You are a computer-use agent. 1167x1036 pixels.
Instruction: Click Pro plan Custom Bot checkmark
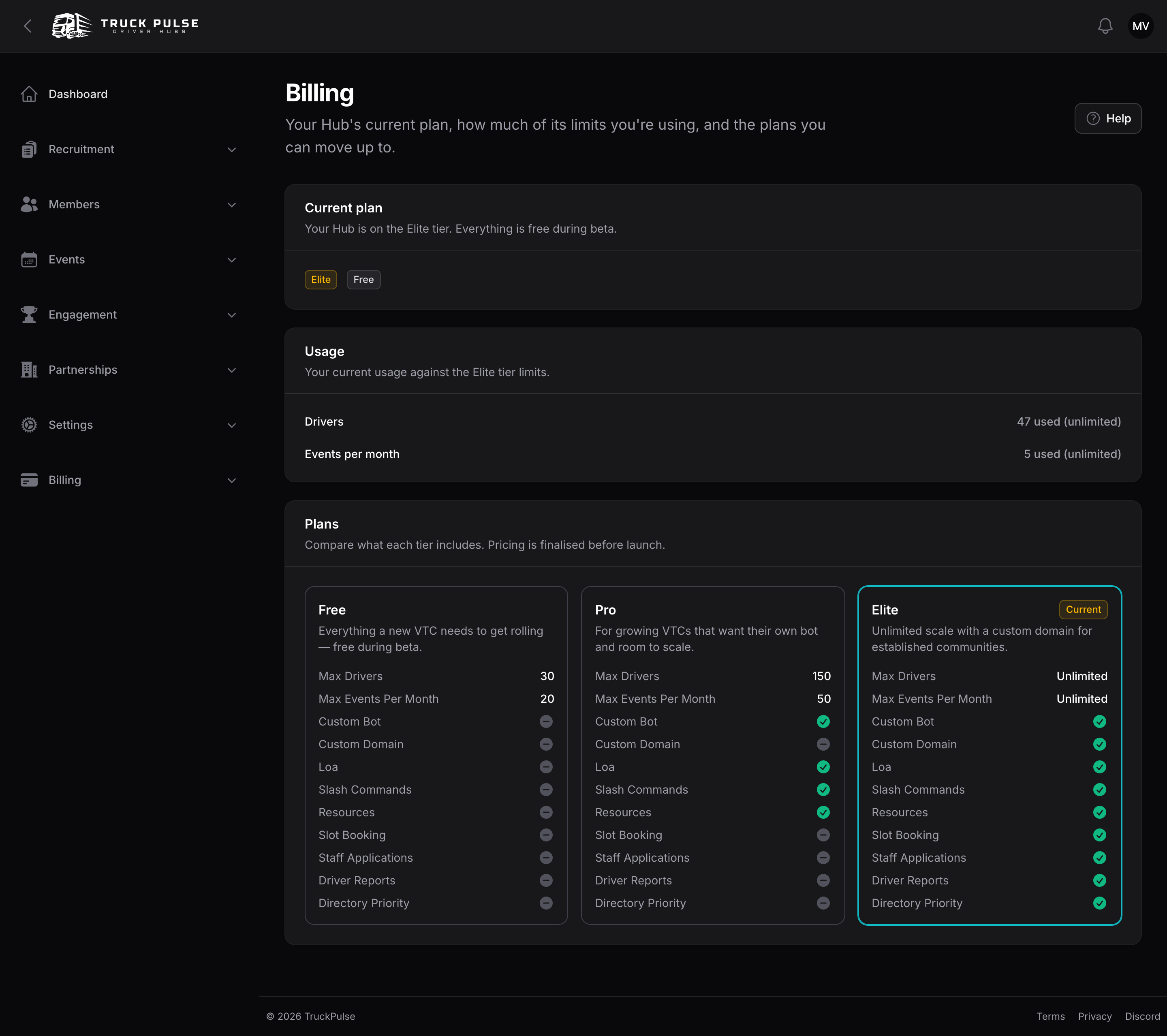(x=823, y=721)
